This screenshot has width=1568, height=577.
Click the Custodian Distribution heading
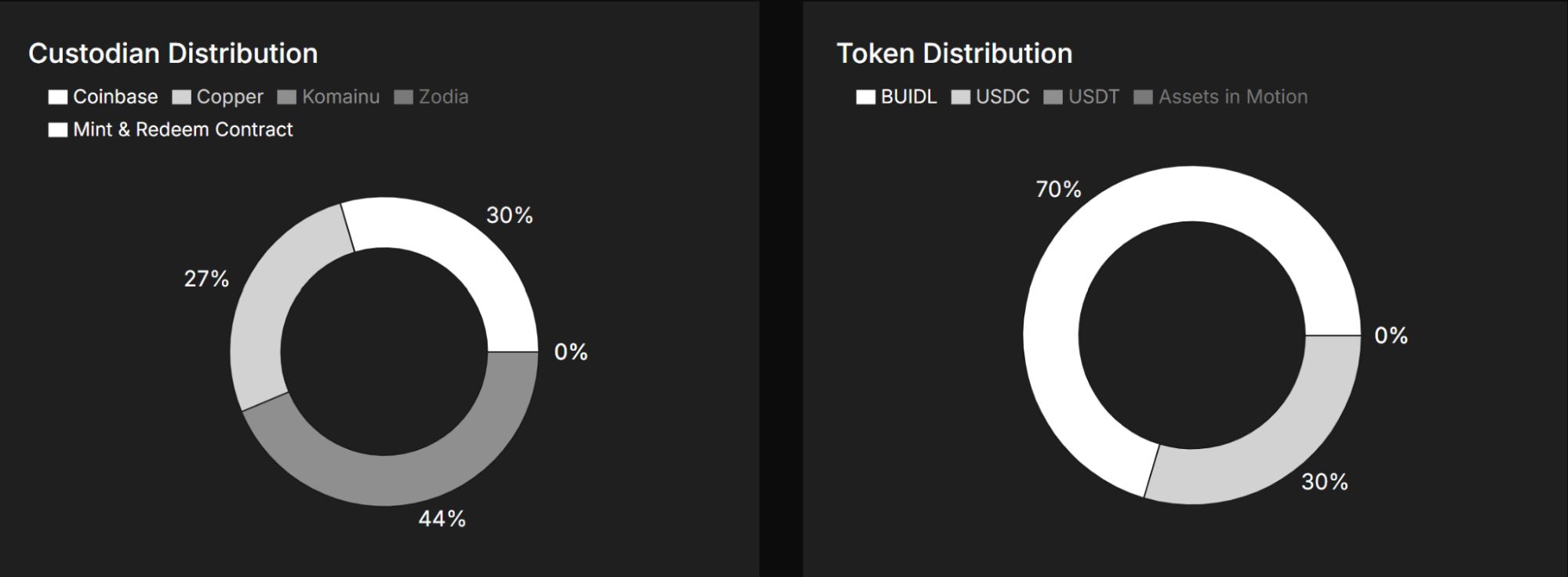pos(173,53)
